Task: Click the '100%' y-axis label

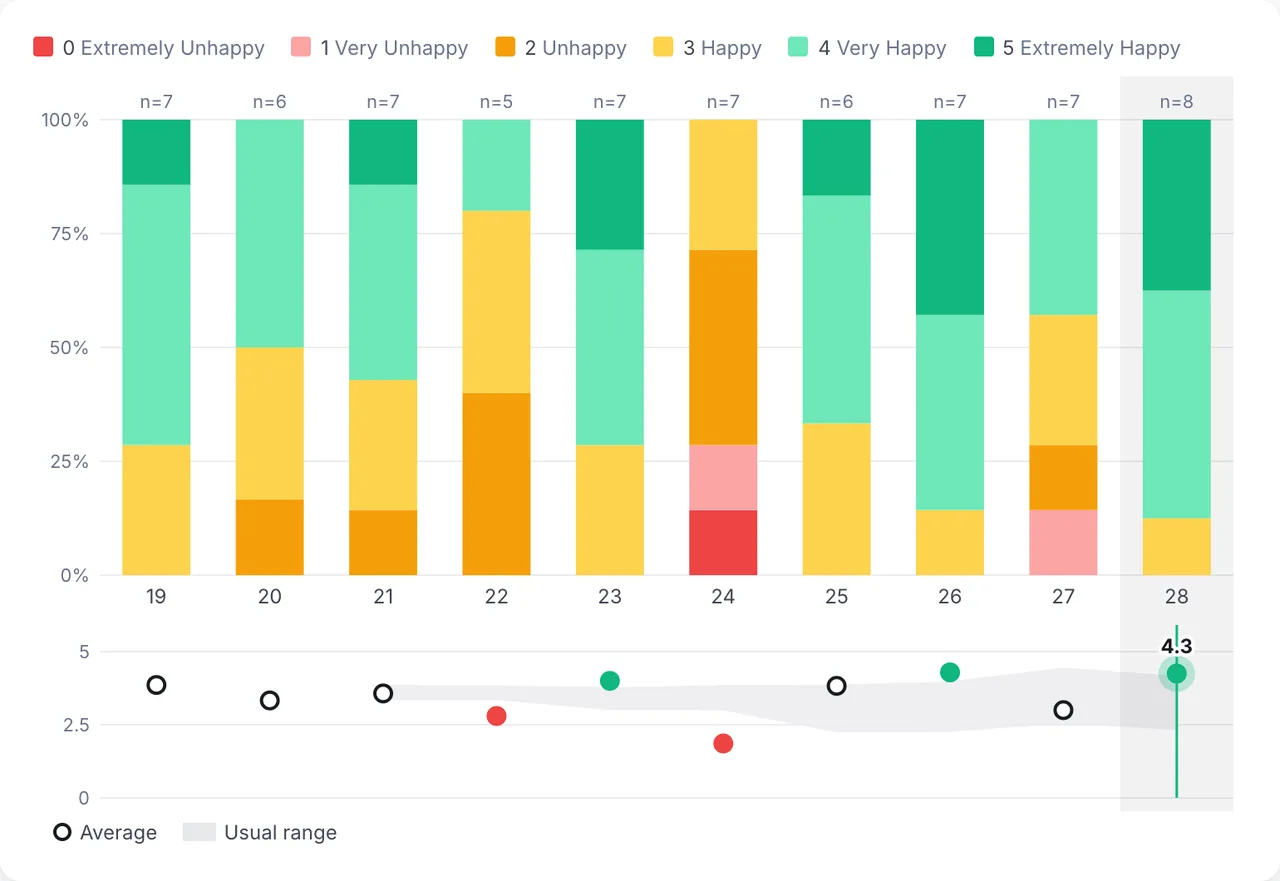Action: coord(65,120)
